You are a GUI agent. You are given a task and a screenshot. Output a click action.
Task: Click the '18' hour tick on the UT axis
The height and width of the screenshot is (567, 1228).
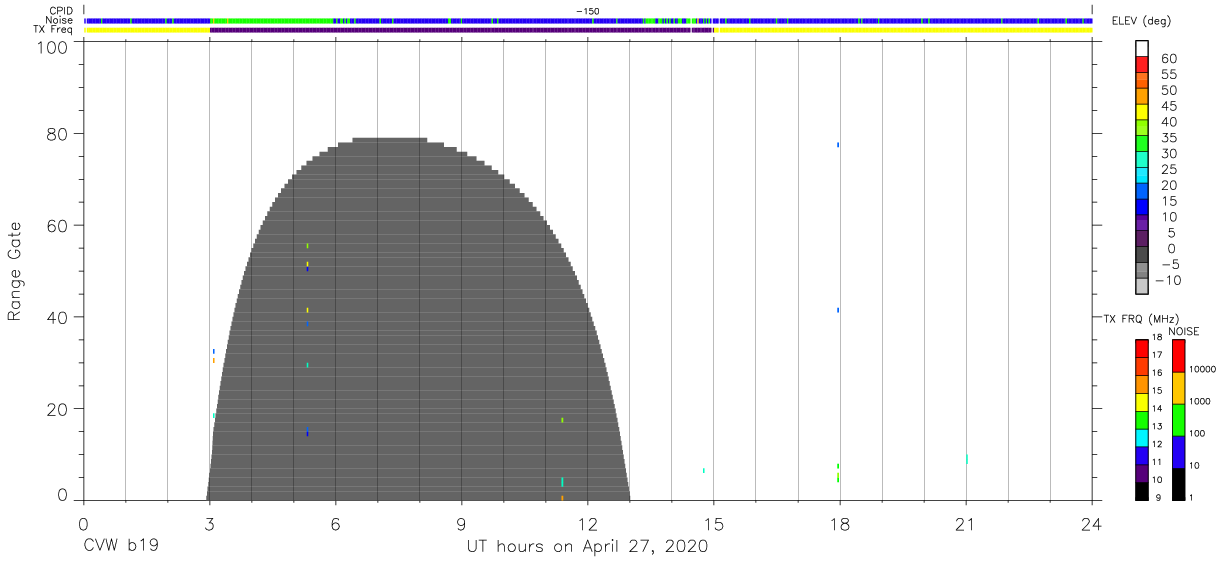[840, 523]
